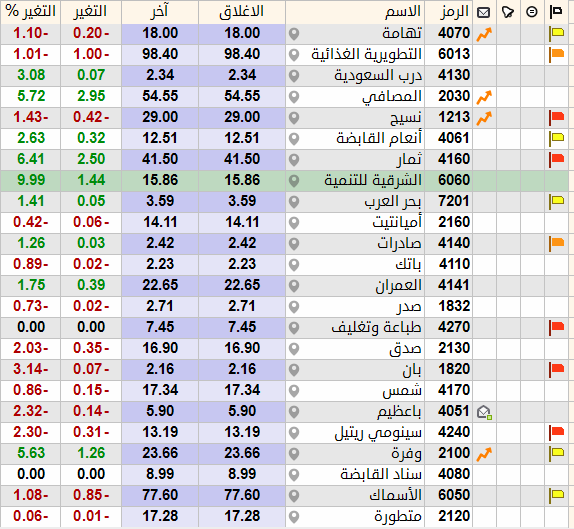Click the orange flag in row 6013
This screenshot has width=574, height=529.
[556, 55]
